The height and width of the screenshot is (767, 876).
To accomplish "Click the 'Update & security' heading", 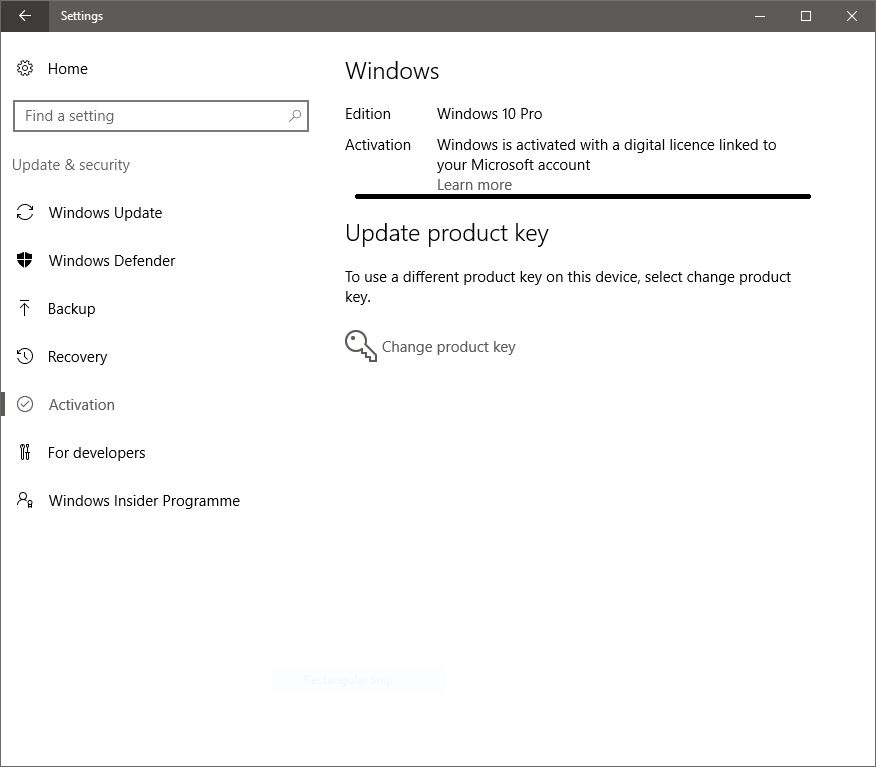I will coord(71,165).
